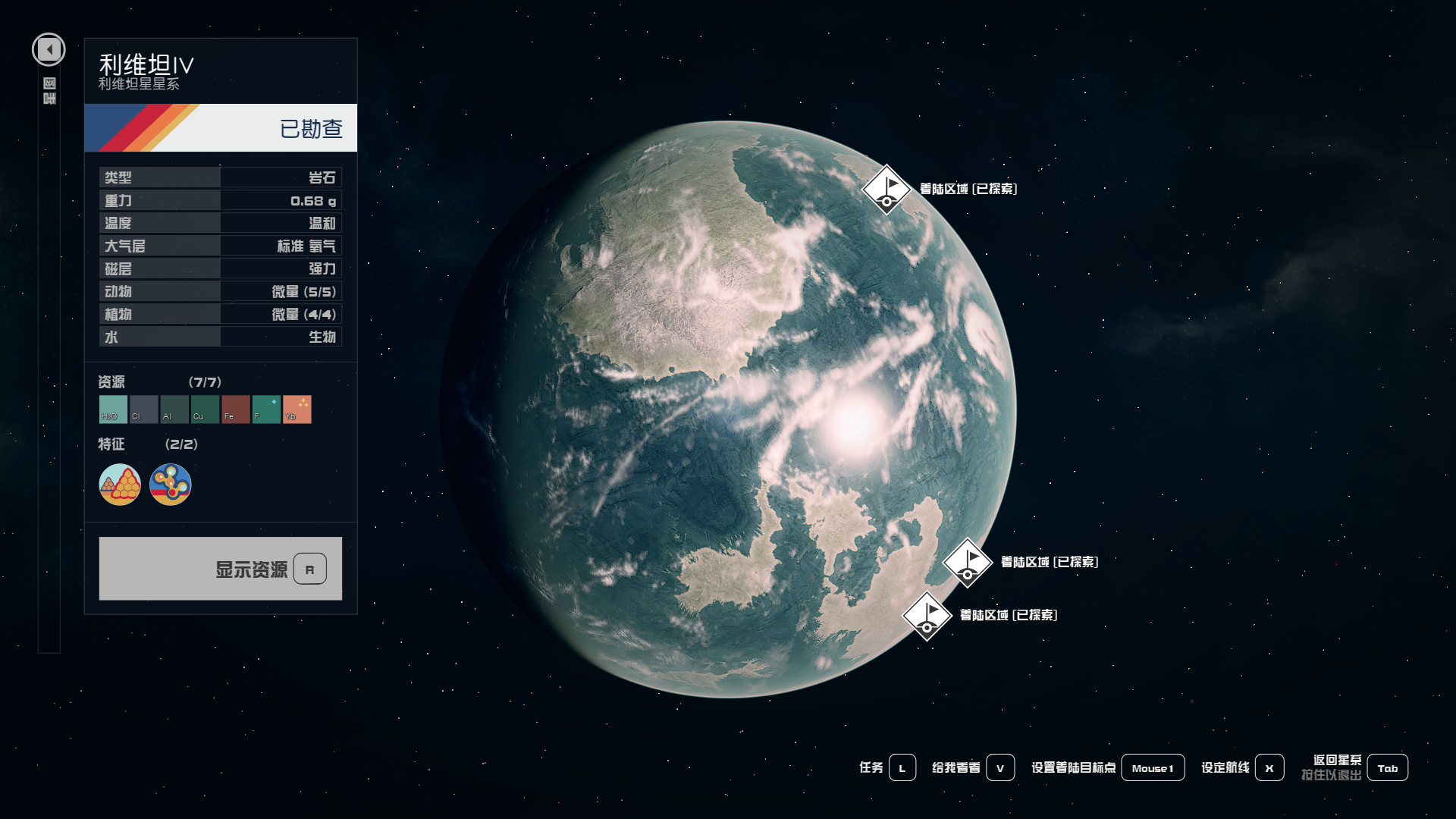Click the 已勘查 surveyed status banner

coord(221,128)
